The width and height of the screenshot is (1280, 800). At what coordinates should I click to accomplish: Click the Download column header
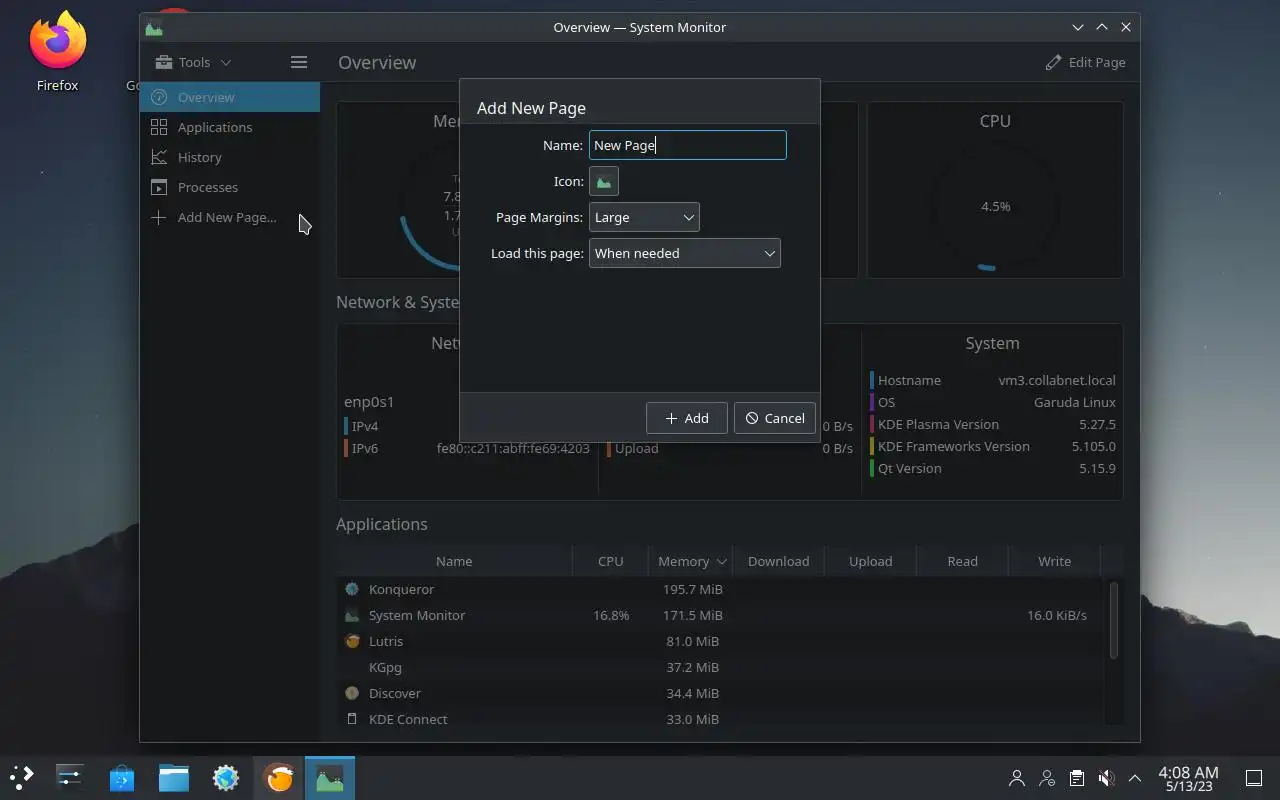point(778,561)
